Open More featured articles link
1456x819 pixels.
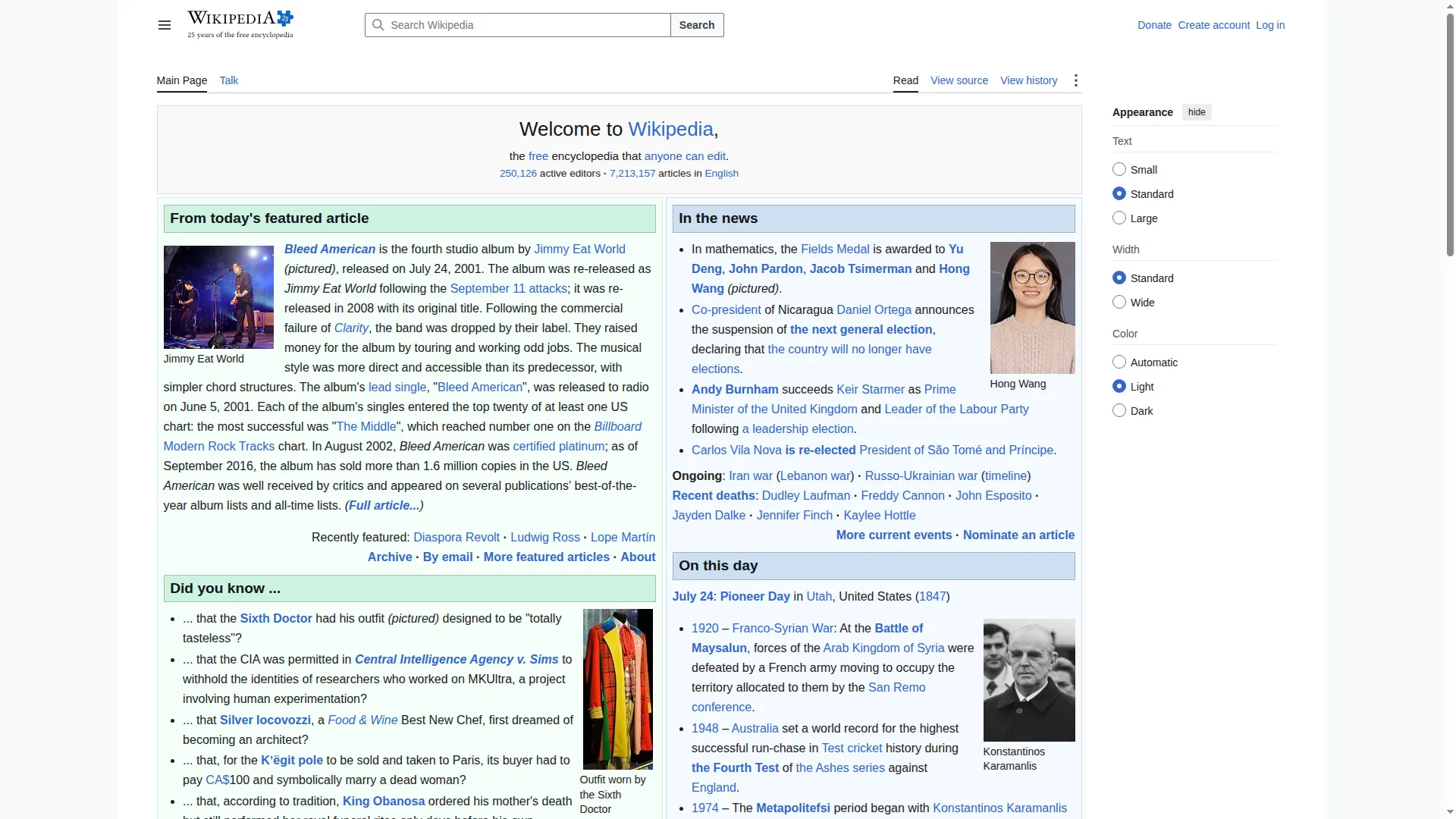(547, 557)
